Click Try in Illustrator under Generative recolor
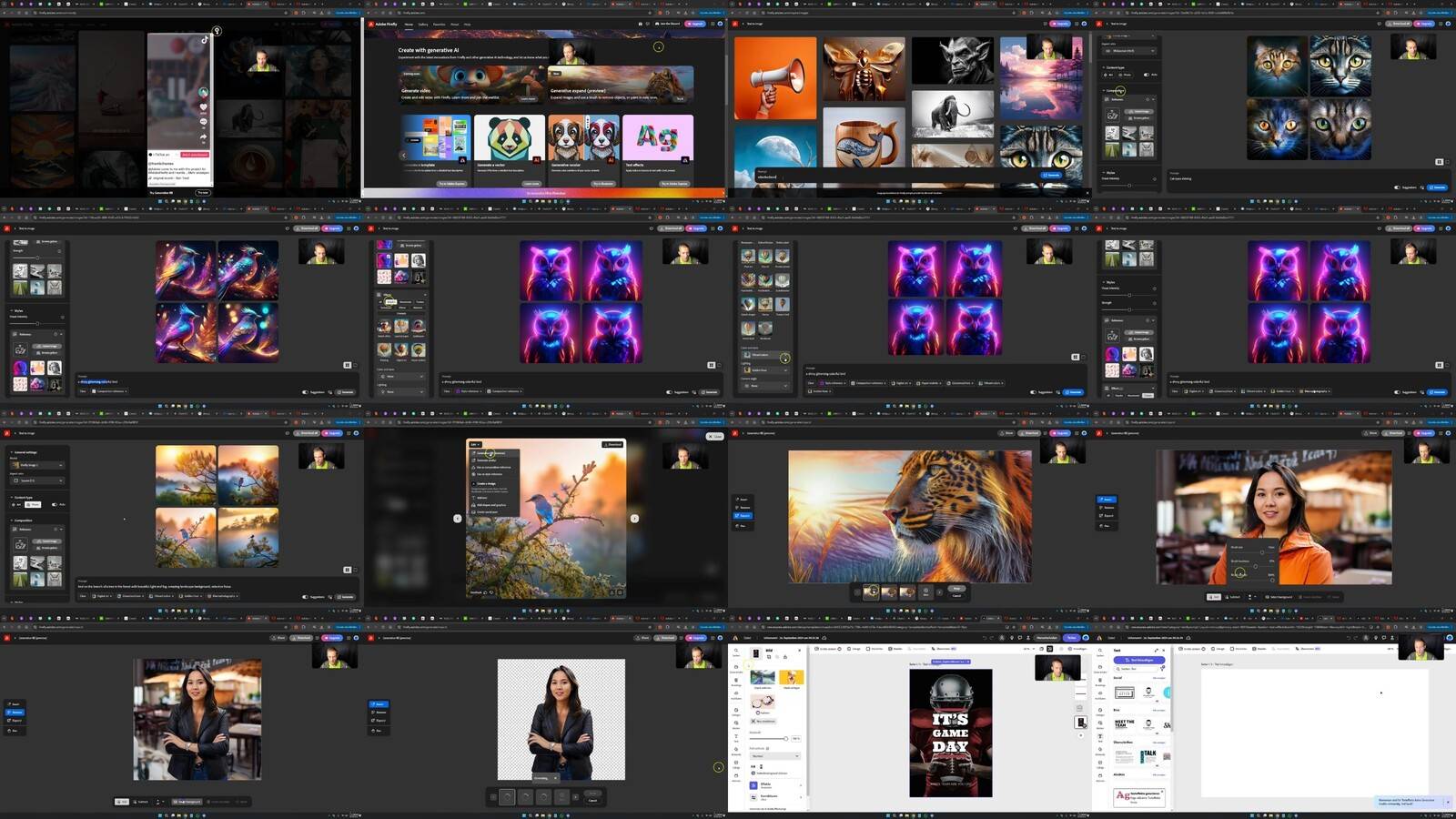 [x=602, y=184]
